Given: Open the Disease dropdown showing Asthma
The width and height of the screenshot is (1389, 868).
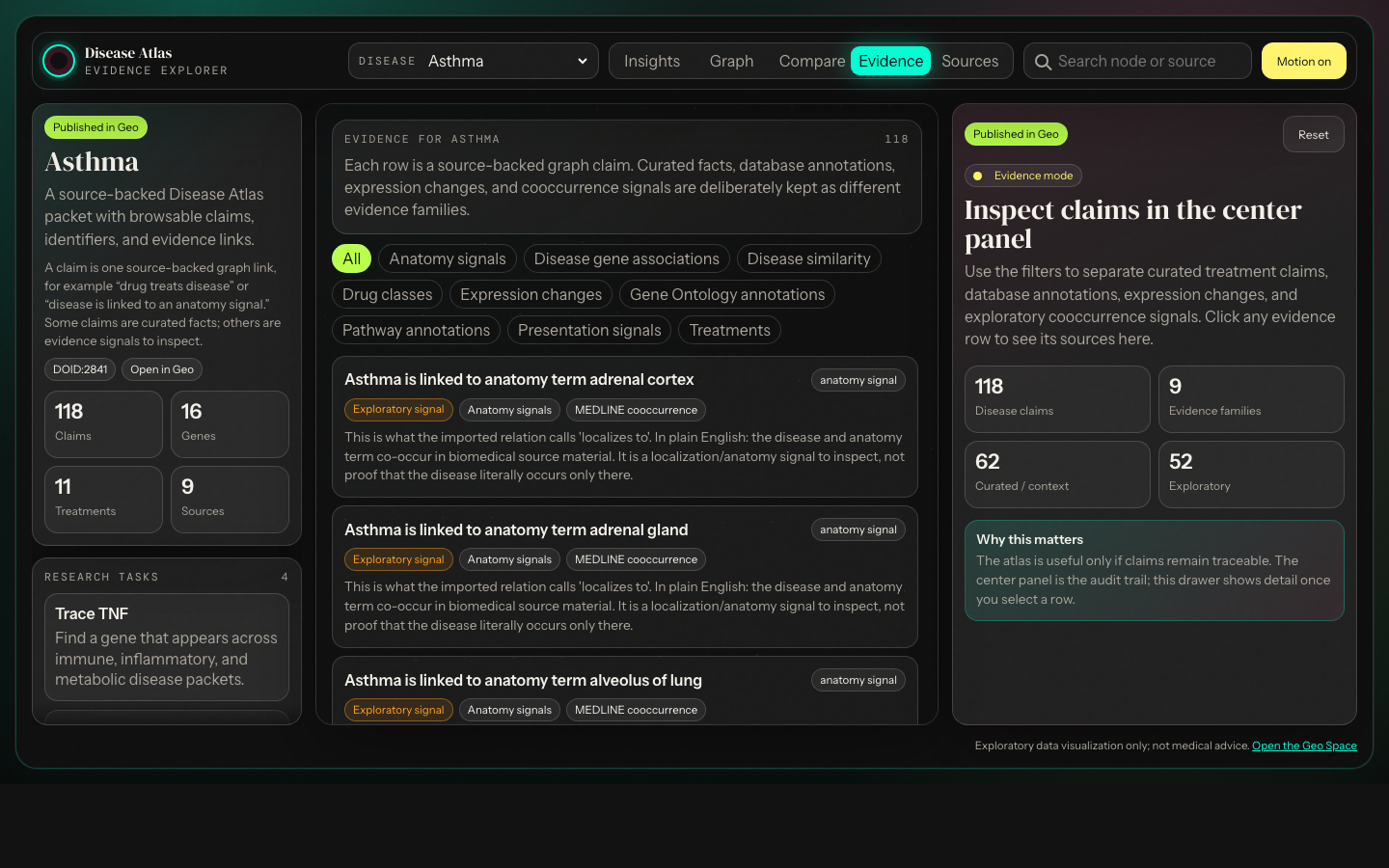Looking at the screenshot, I should pyautogui.click(x=474, y=61).
